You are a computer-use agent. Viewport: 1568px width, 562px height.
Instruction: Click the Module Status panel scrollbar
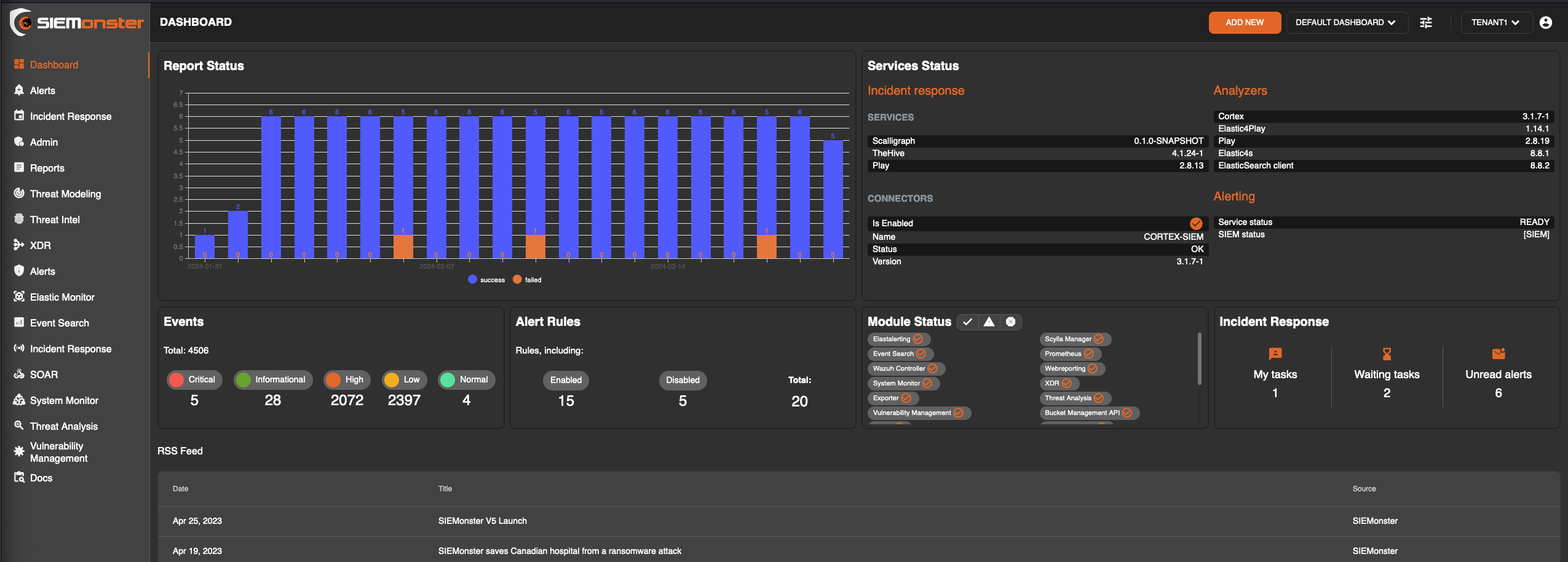(x=1199, y=359)
